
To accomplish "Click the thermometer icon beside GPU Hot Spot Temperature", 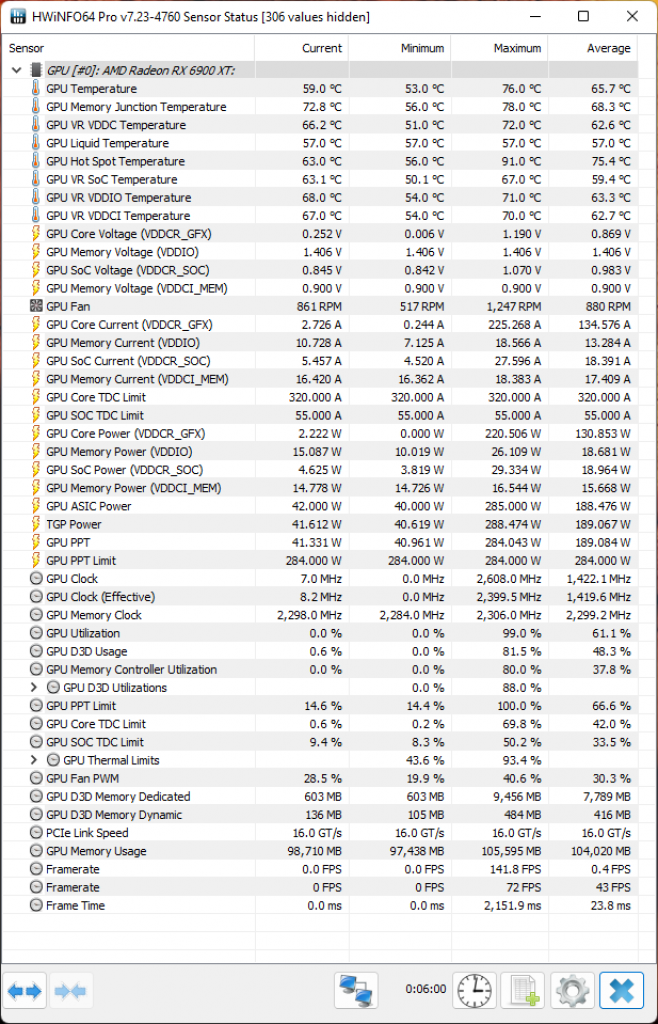I will tap(36, 161).
